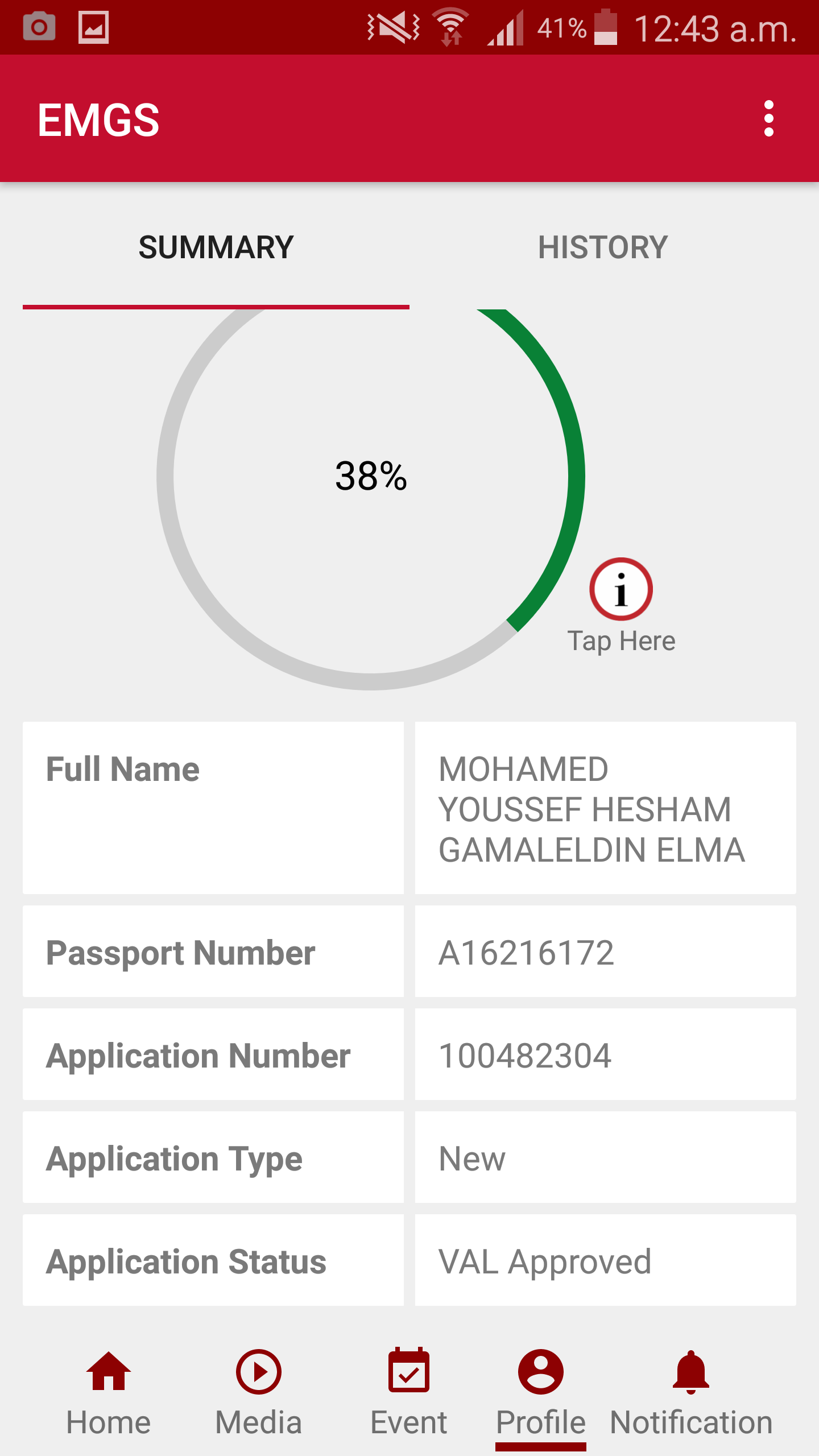Tap the EMGS app title
Viewport: 819px width, 1456px height.
tap(98, 120)
